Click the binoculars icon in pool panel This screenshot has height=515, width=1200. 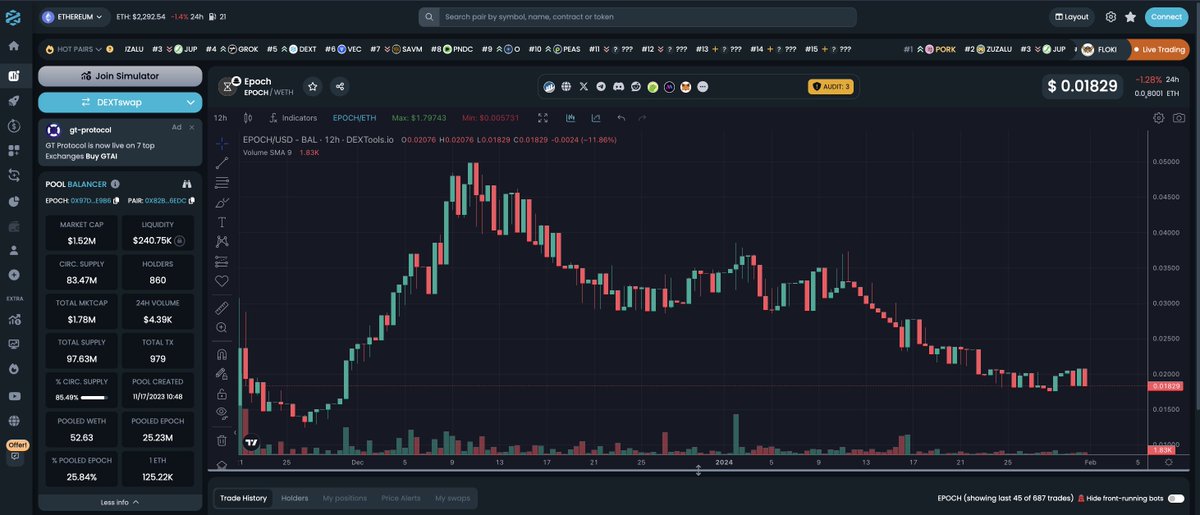tap(186, 184)
